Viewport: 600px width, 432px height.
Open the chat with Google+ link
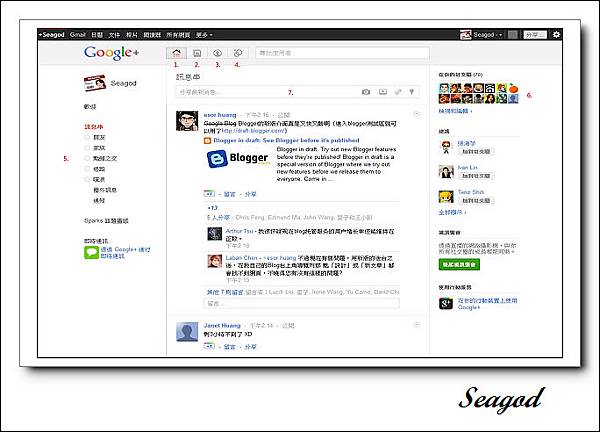[x=126, y=253]
